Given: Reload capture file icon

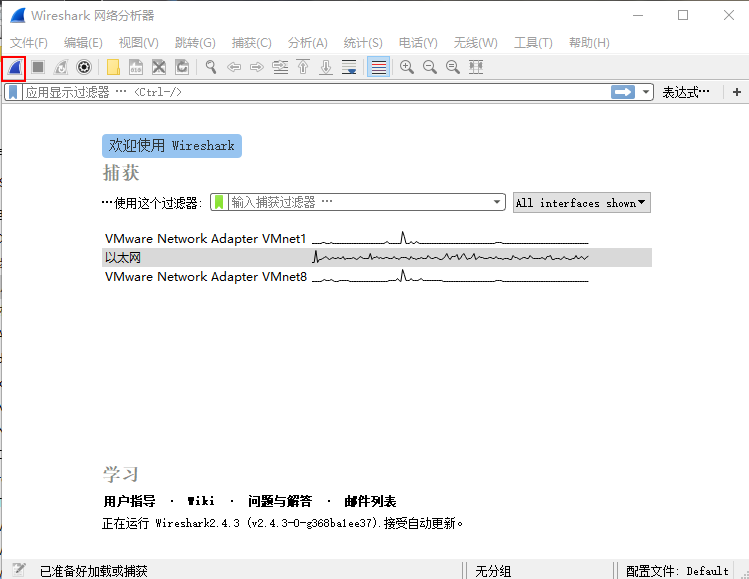Looking at the screenshot, I should coord(182,67).
